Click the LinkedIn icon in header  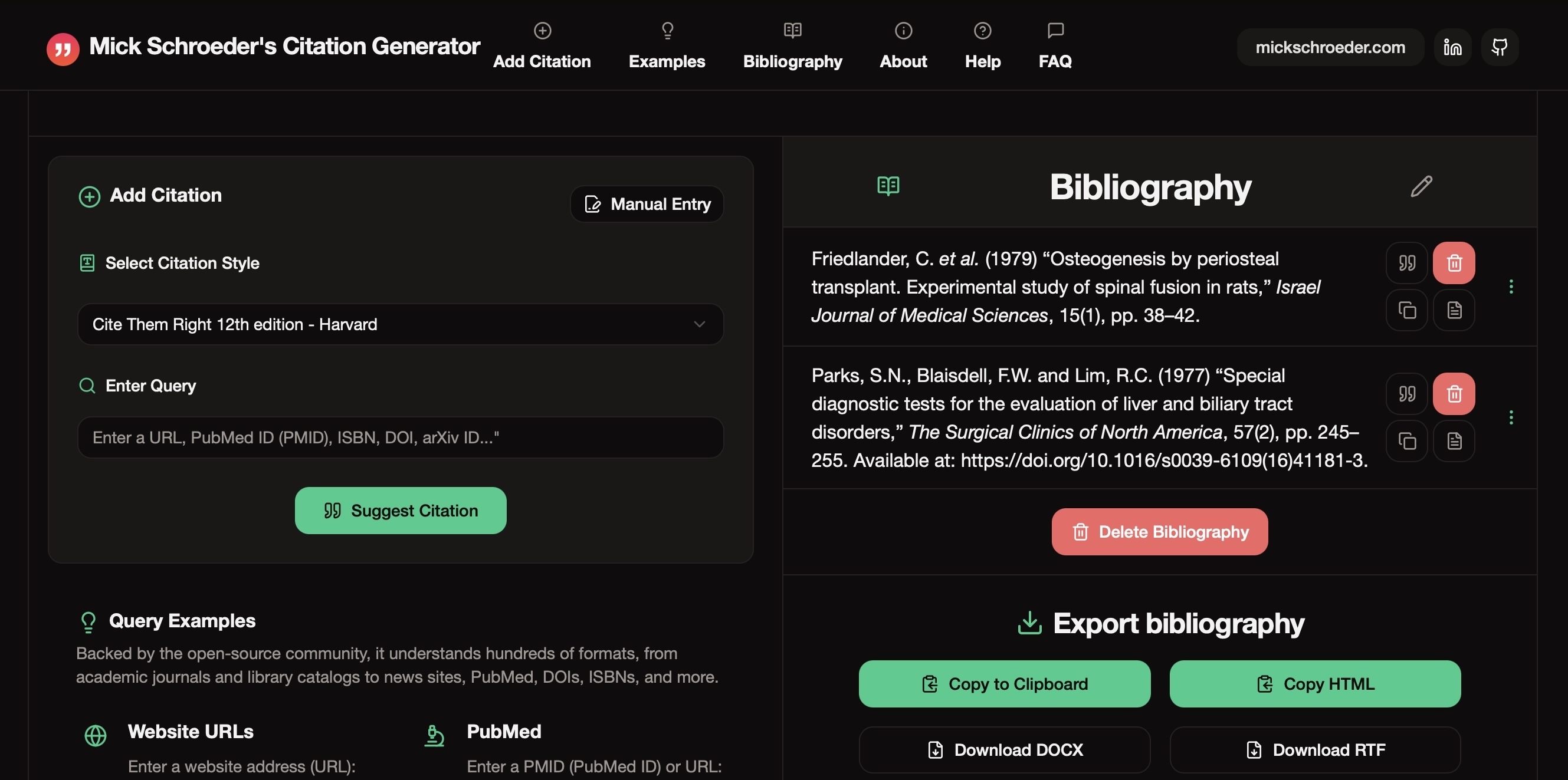click(x=1452, y=47)
